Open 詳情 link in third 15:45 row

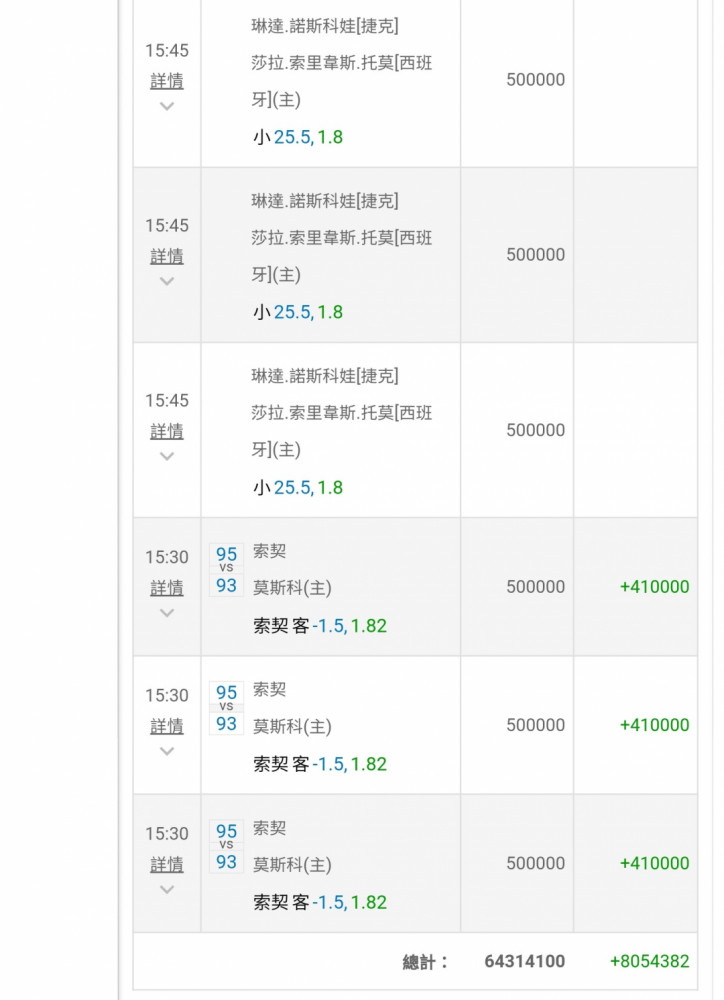tap(167, 431)
